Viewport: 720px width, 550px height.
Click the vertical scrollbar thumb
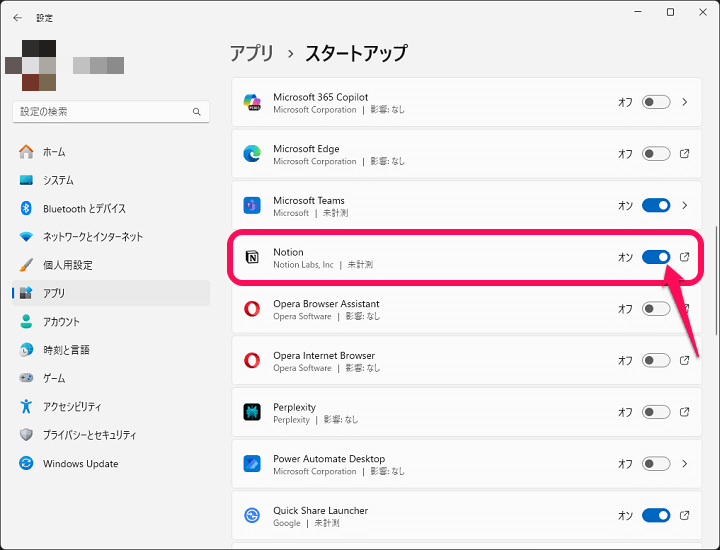[x=716, y=280]
